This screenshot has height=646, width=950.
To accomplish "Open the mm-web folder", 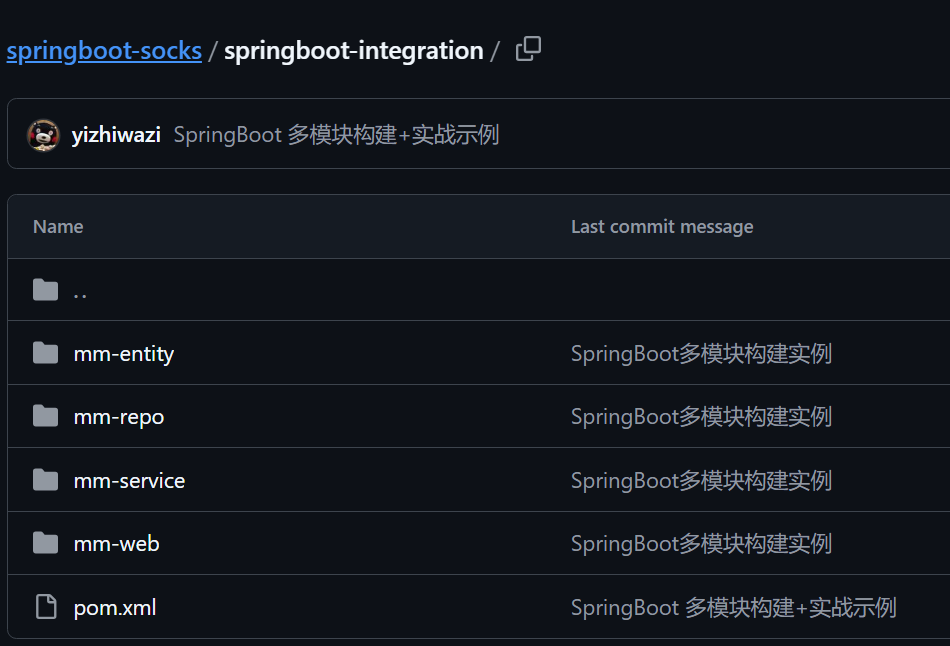I will tap(116, 544).
